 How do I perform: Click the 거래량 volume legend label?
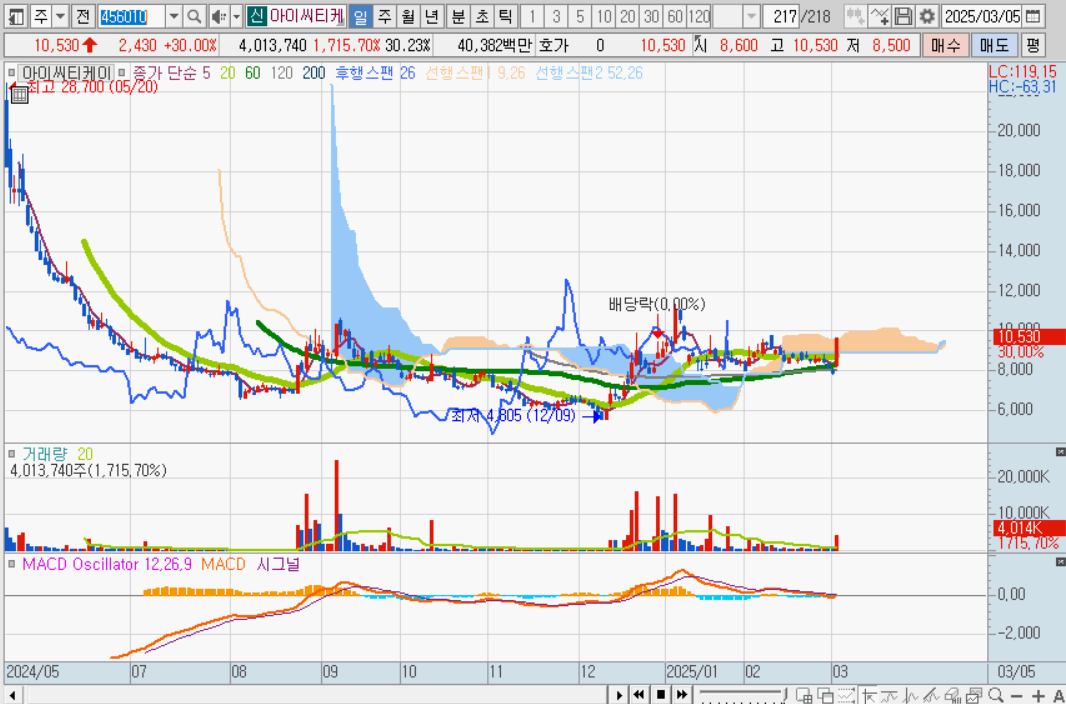(45, 453)
